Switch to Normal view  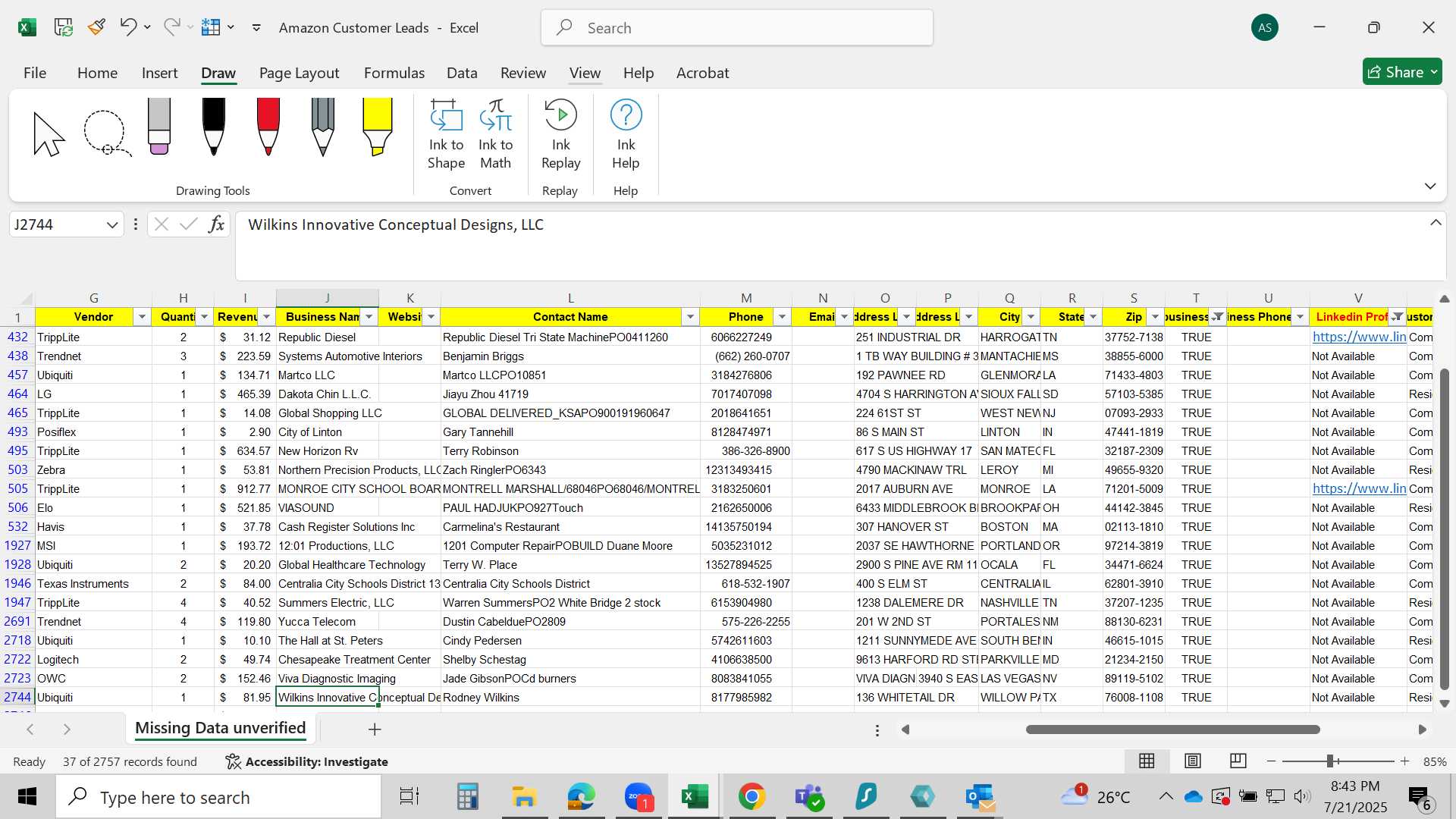click(x=1147, y=761)
